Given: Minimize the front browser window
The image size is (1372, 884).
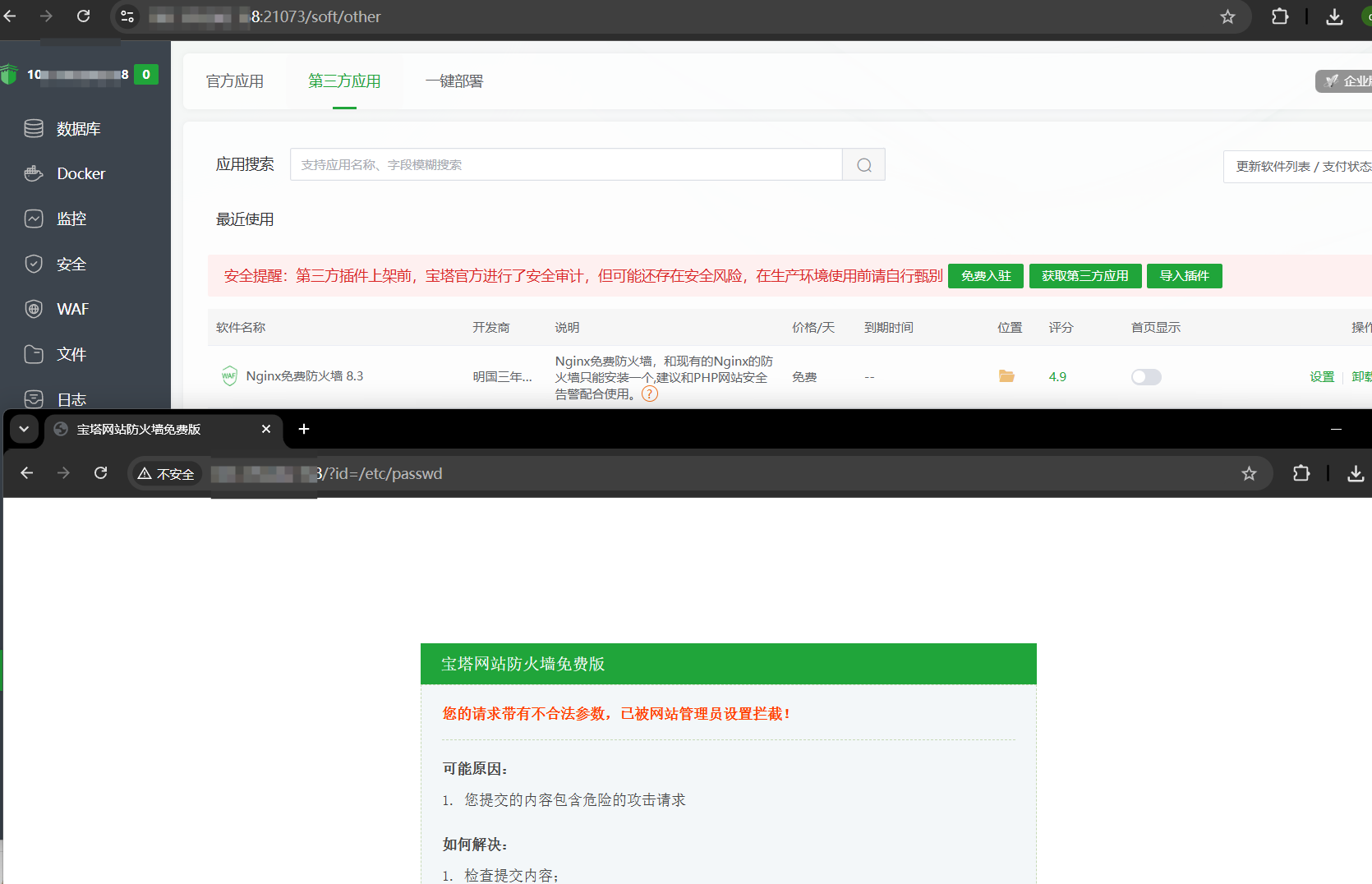Looking at the screenshot, I should click(1336, 429).
